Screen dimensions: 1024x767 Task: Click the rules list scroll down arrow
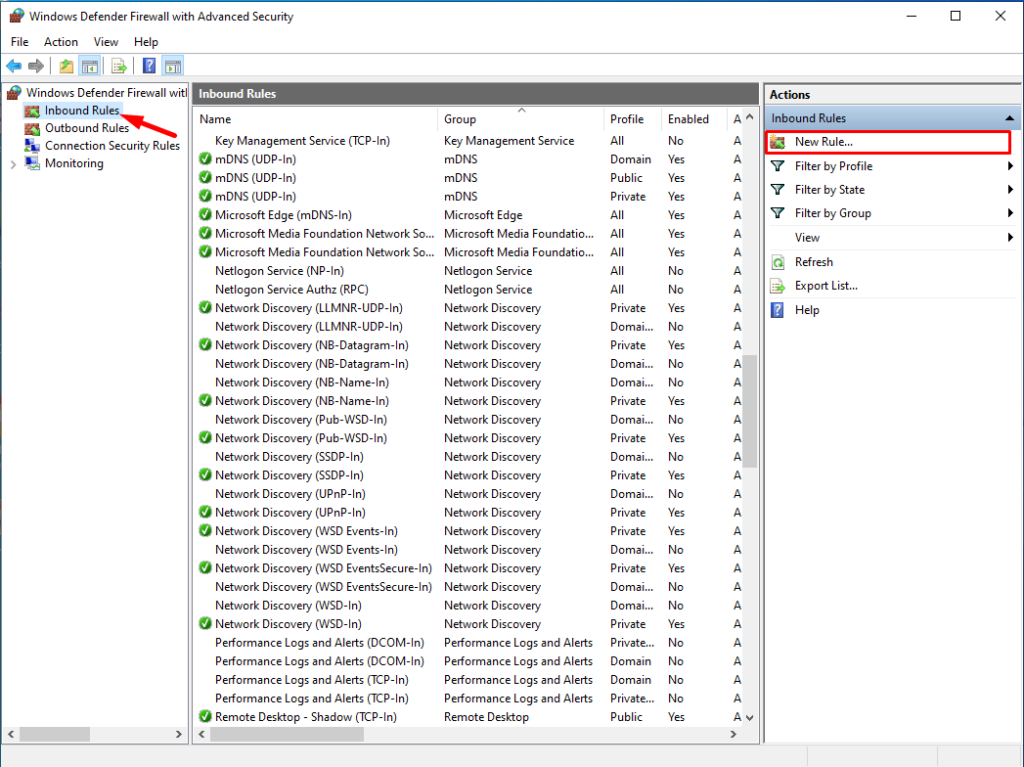pyautogui.click(x=750, y=717)
